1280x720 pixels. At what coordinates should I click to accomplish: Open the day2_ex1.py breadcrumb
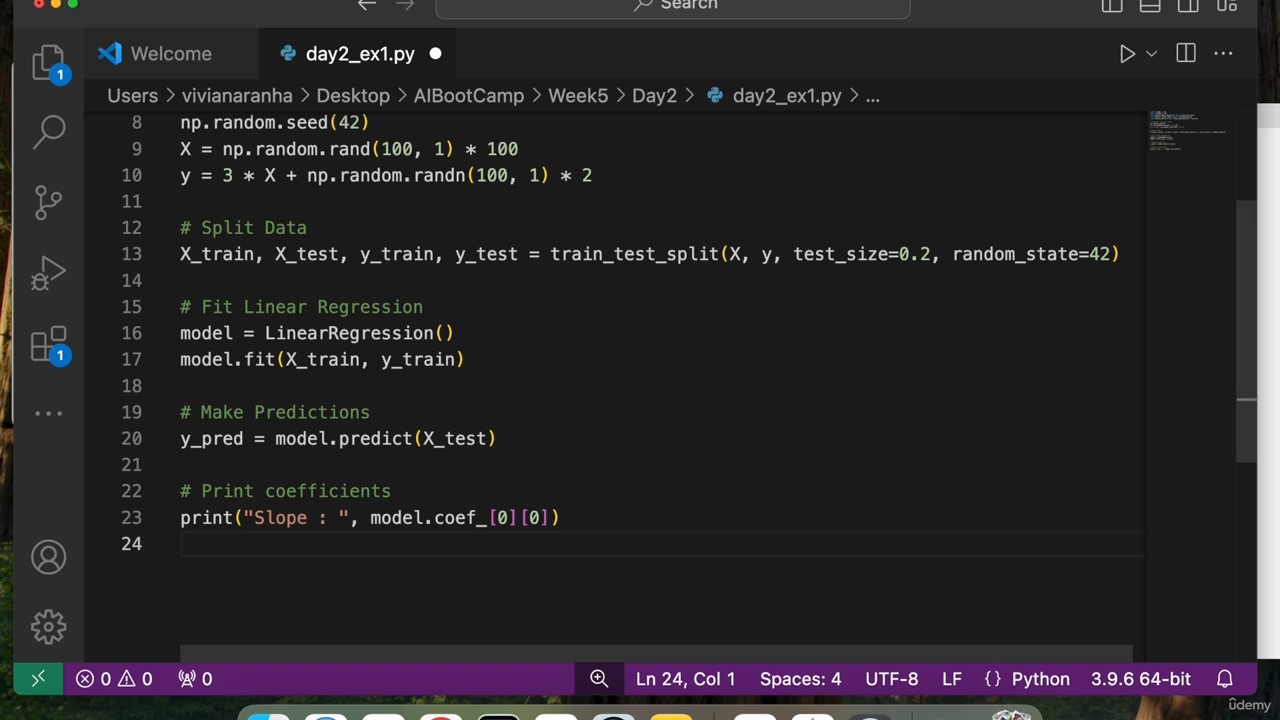click(775, 96)
